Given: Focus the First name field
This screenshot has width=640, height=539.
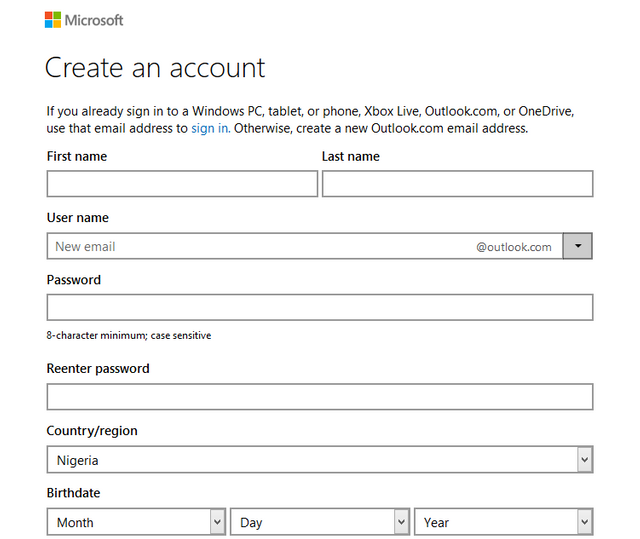Looking at the screenshot, I should coord(182,184).
